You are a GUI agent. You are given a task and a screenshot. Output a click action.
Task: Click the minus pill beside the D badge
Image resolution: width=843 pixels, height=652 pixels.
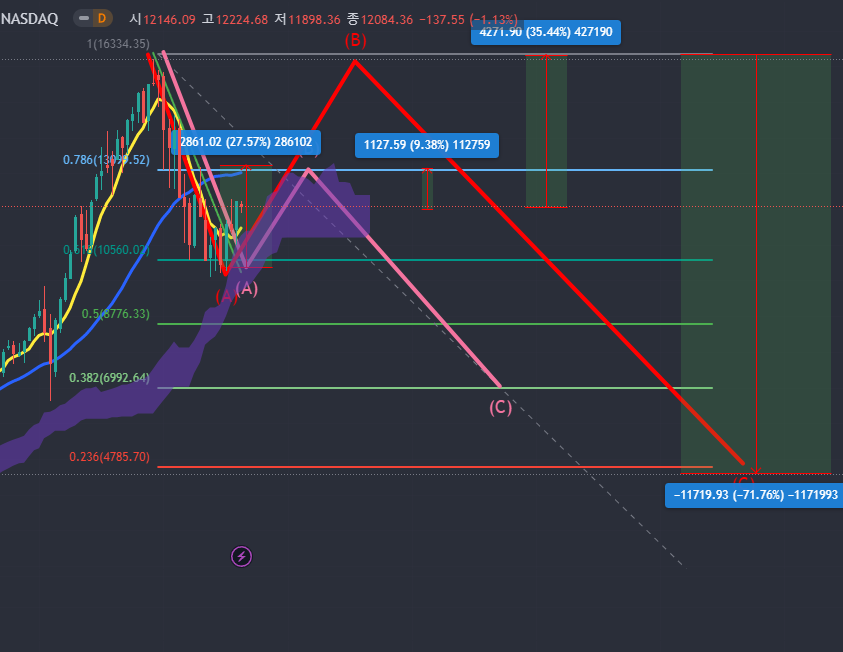pos(84,19)
